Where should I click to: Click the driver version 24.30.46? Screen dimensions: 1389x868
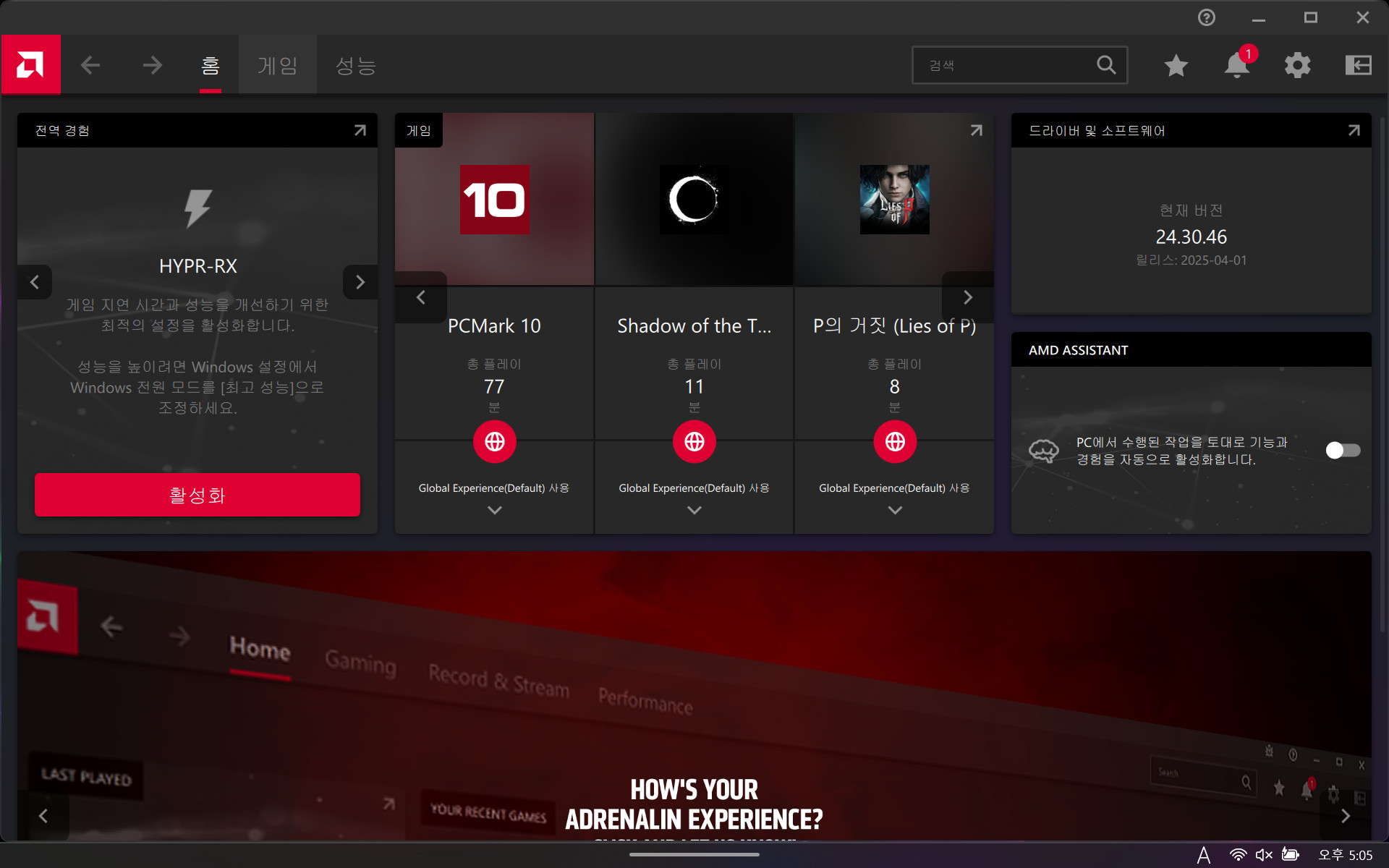click(x=1191, y=237)
